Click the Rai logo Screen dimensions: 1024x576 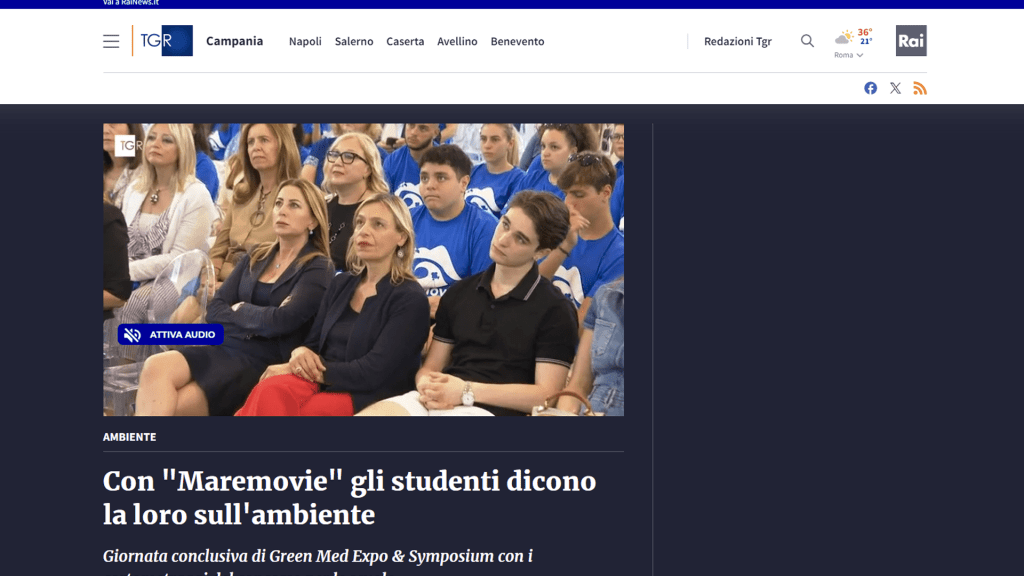tap(911, 40)
